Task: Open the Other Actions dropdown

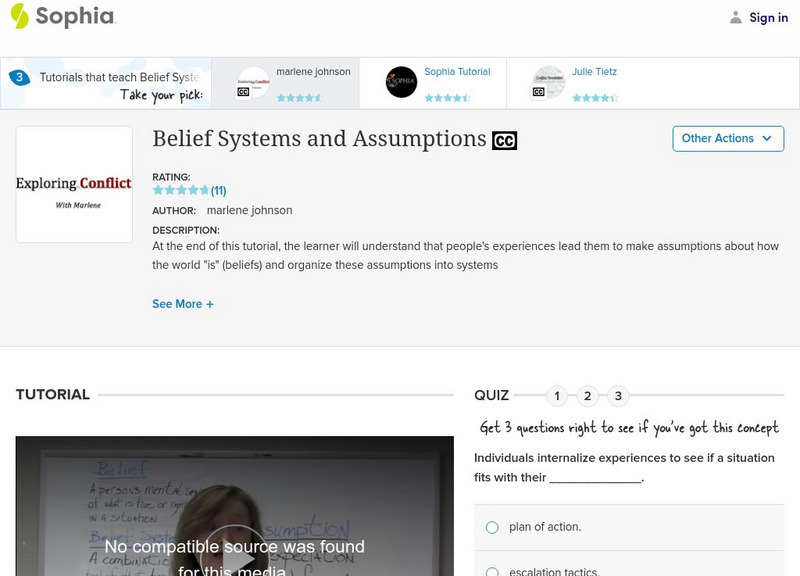Action: pos(728,139)
